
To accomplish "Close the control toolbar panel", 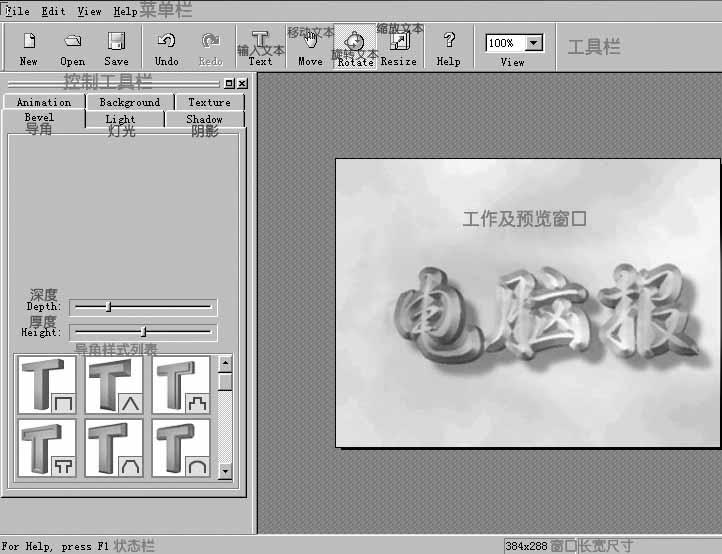I will [x=242, y=83].
